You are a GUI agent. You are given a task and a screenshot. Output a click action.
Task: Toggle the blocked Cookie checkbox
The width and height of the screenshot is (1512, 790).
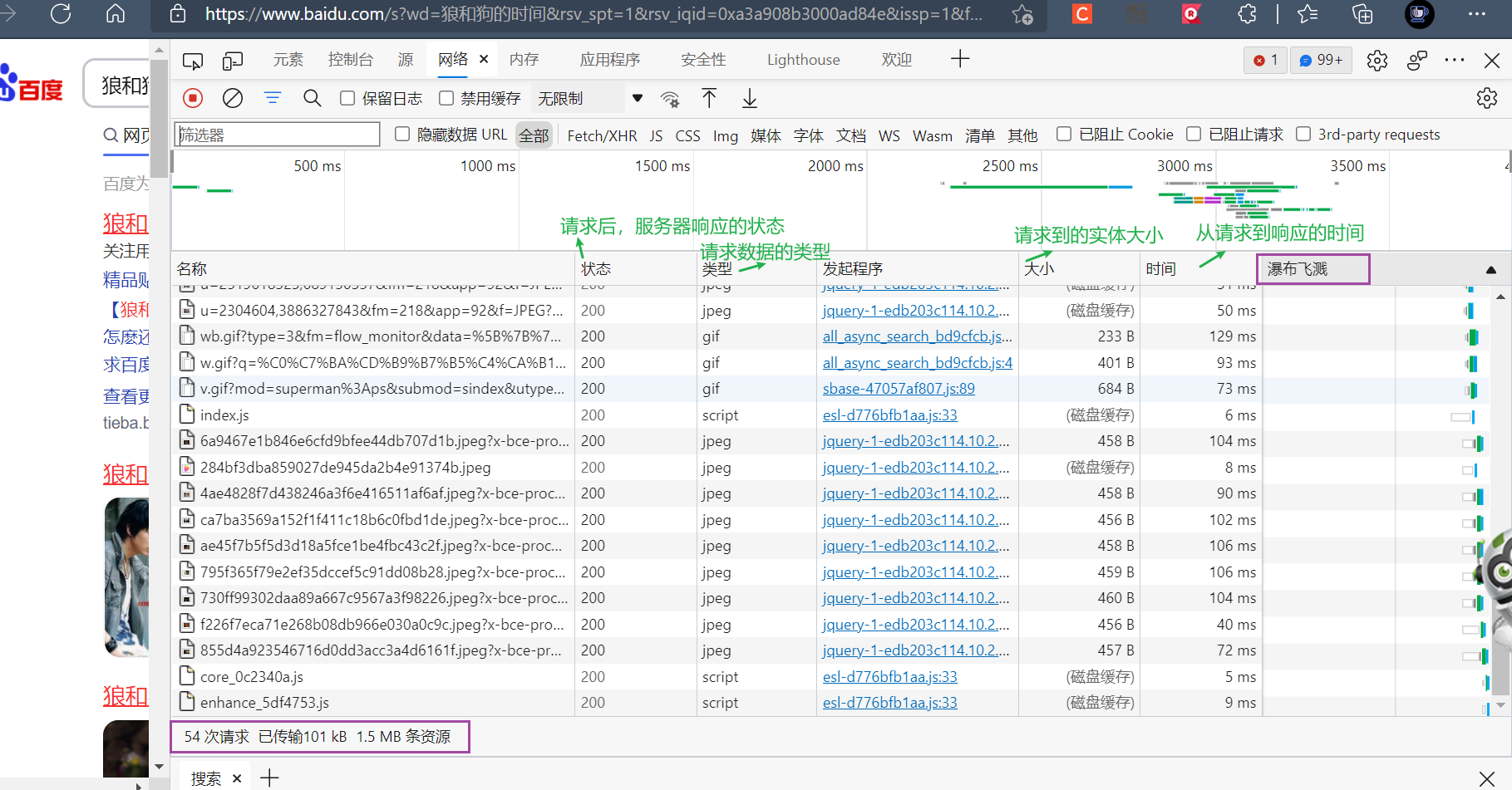[x=1064, y=134]
